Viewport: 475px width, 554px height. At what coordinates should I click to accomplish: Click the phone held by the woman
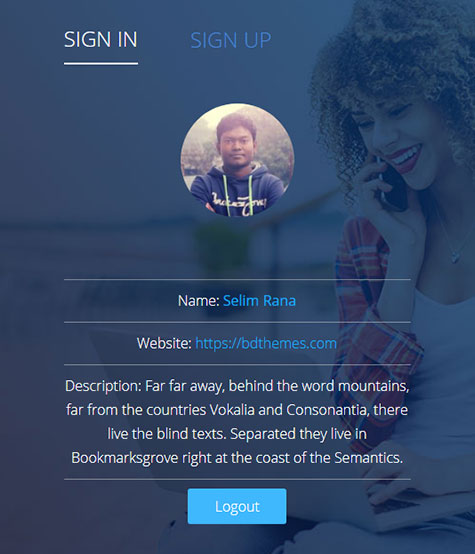point(392,184)
